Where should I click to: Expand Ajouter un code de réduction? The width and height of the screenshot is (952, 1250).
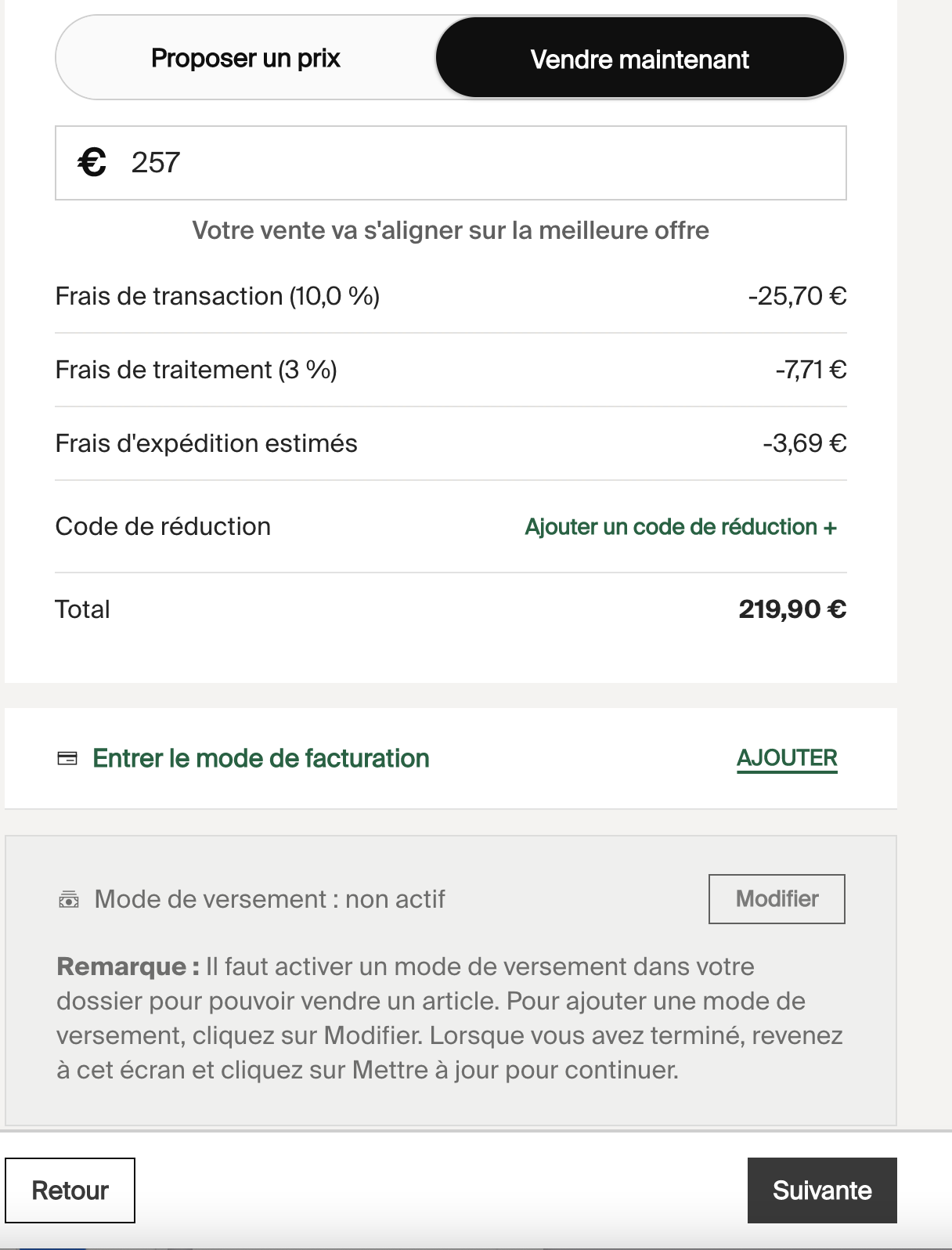[x=680, y=526]
